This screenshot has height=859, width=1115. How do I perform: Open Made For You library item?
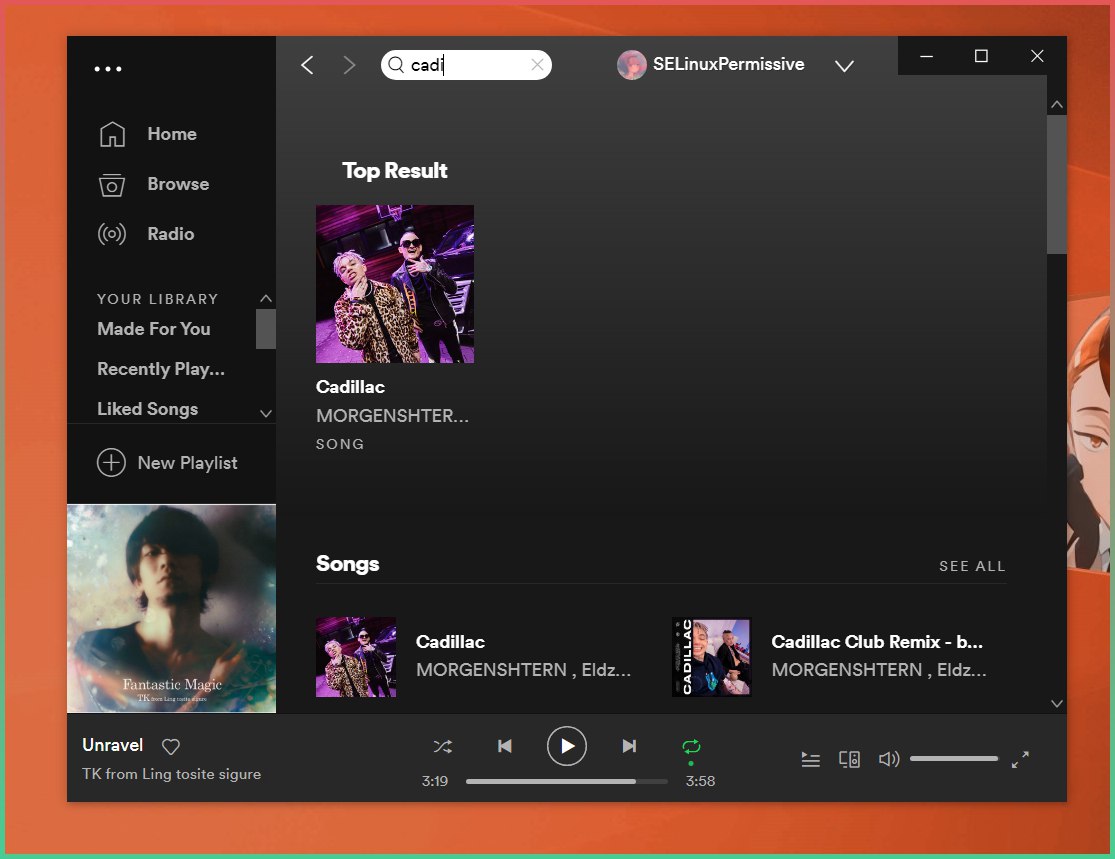(x=154, y=329)
